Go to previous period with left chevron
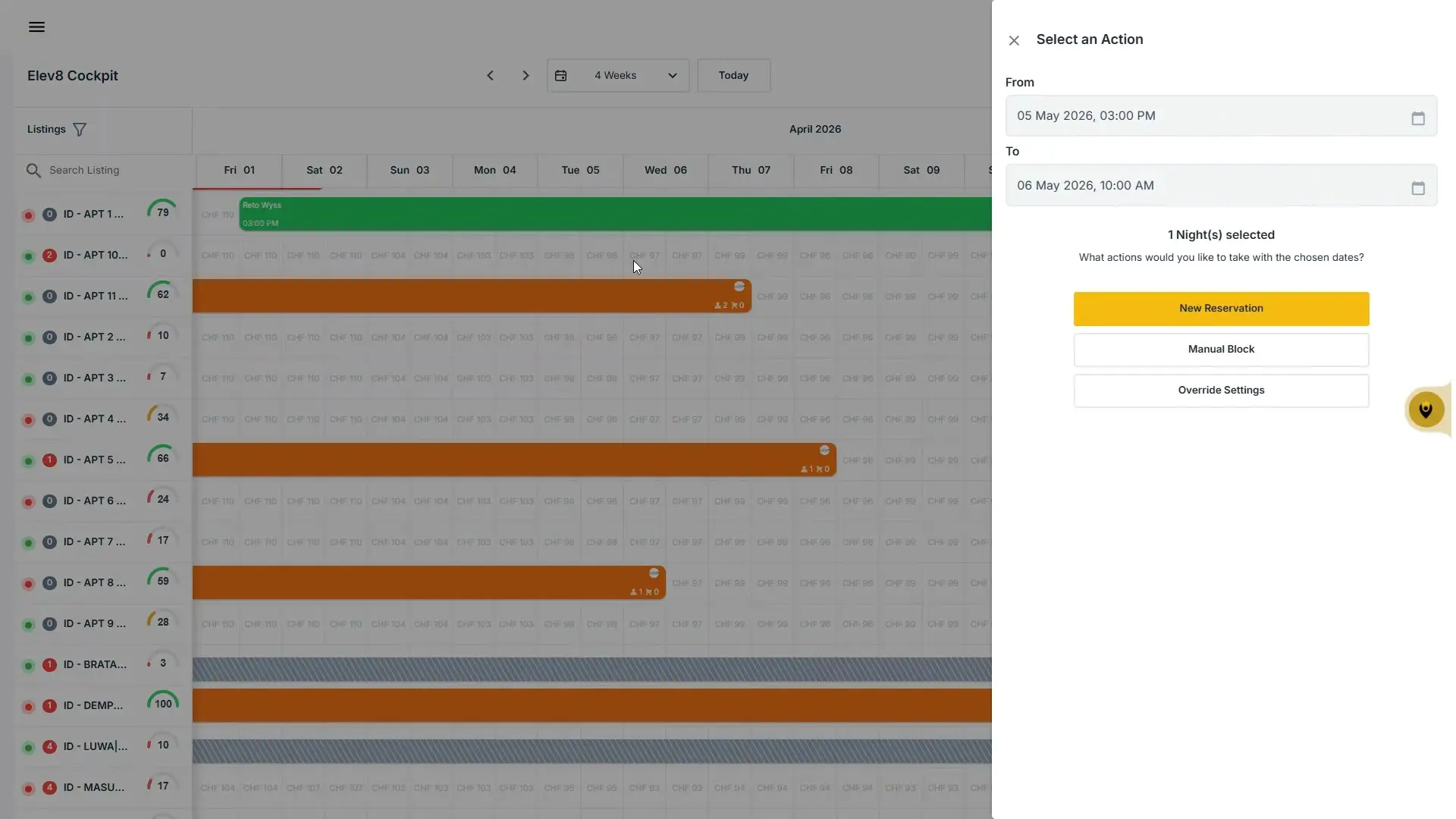This screenshot has height=819, width=1456. pyautogui.click(x=490, y=76)
